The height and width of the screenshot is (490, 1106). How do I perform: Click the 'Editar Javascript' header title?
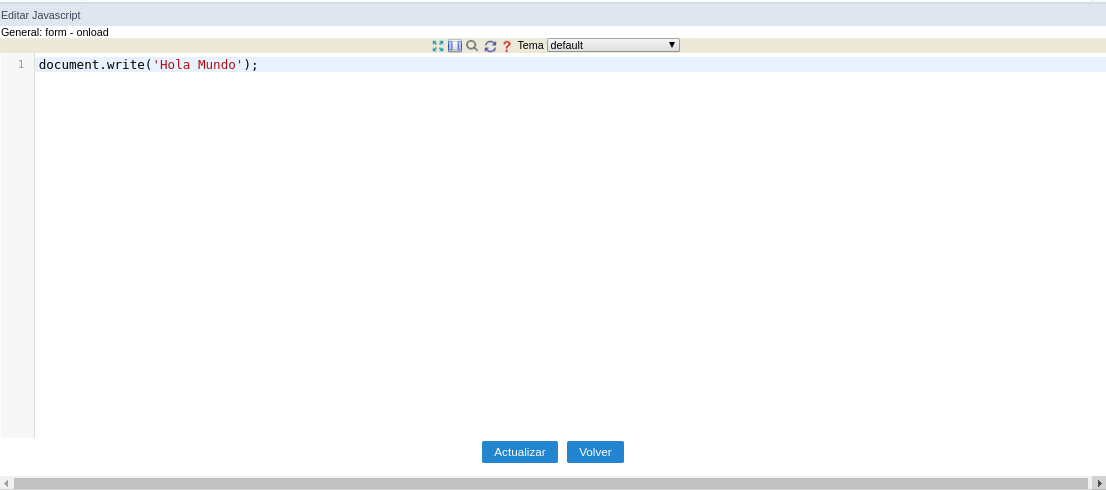coord(41,15)
